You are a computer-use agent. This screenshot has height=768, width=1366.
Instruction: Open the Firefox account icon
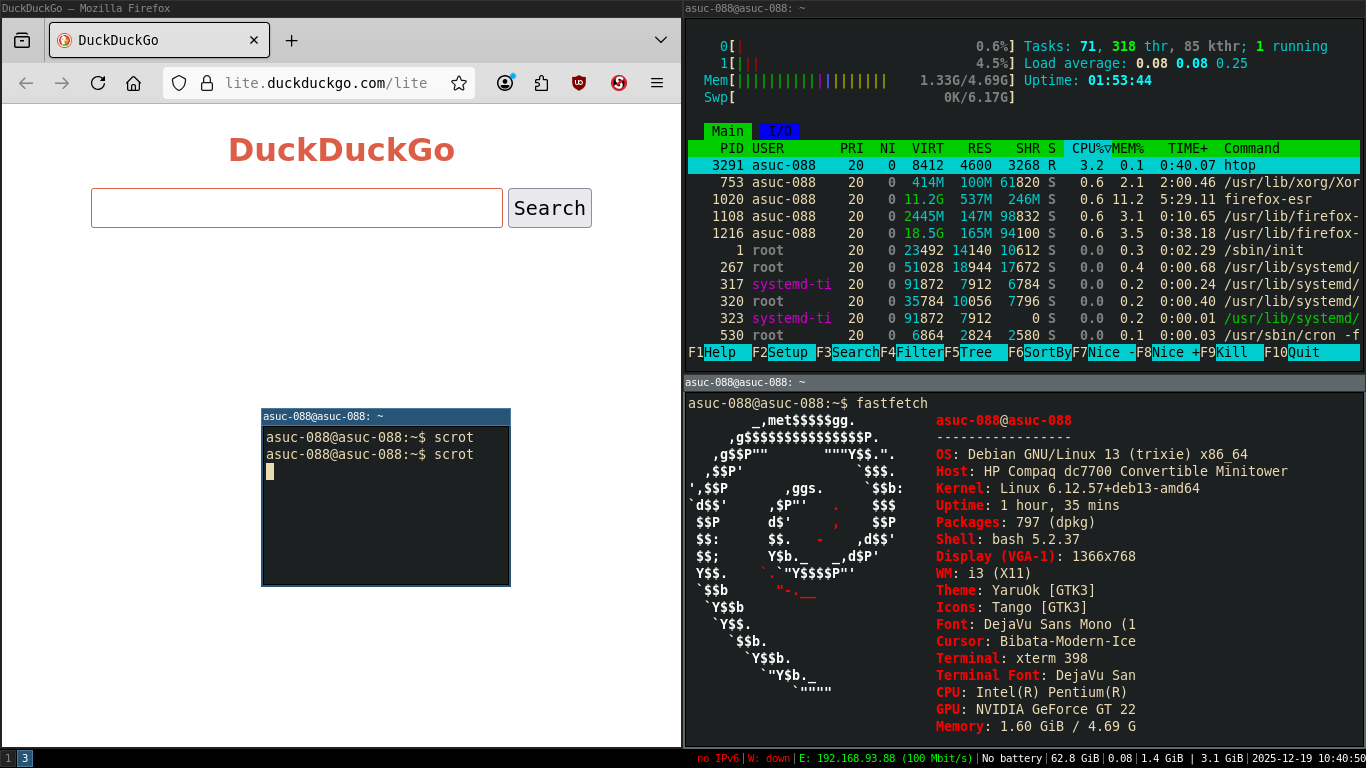[505, 83]
